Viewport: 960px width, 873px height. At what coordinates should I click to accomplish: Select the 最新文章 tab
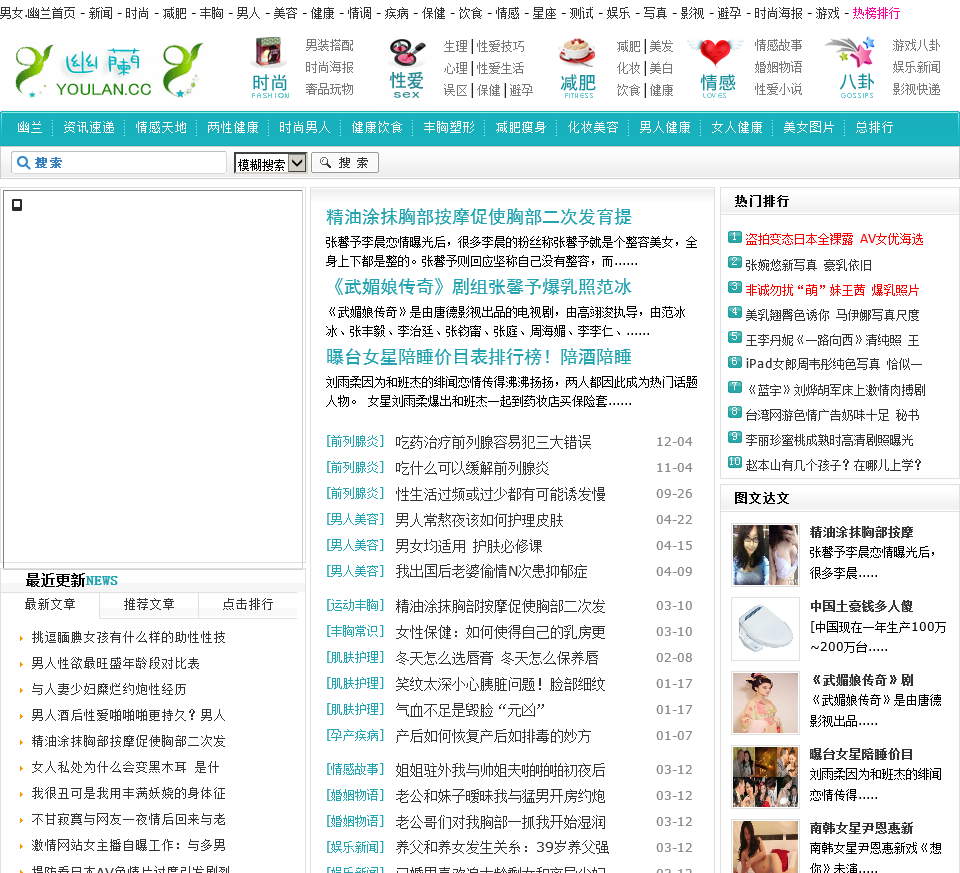pyautogui.click(x=50, y=604)
